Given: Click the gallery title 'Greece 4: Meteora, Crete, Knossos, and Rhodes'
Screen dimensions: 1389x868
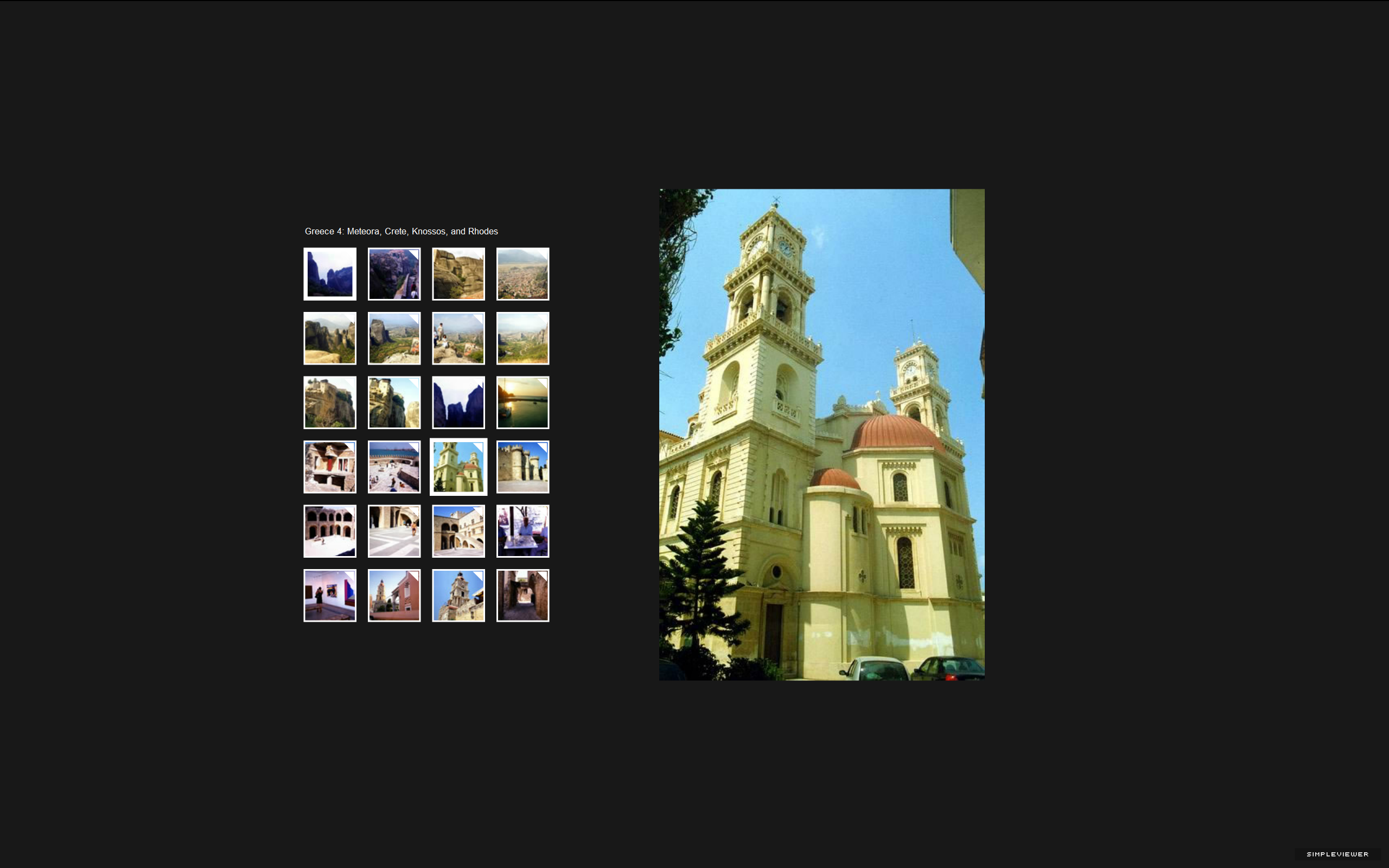Looking at the screenshot, I should coord(401,231).
